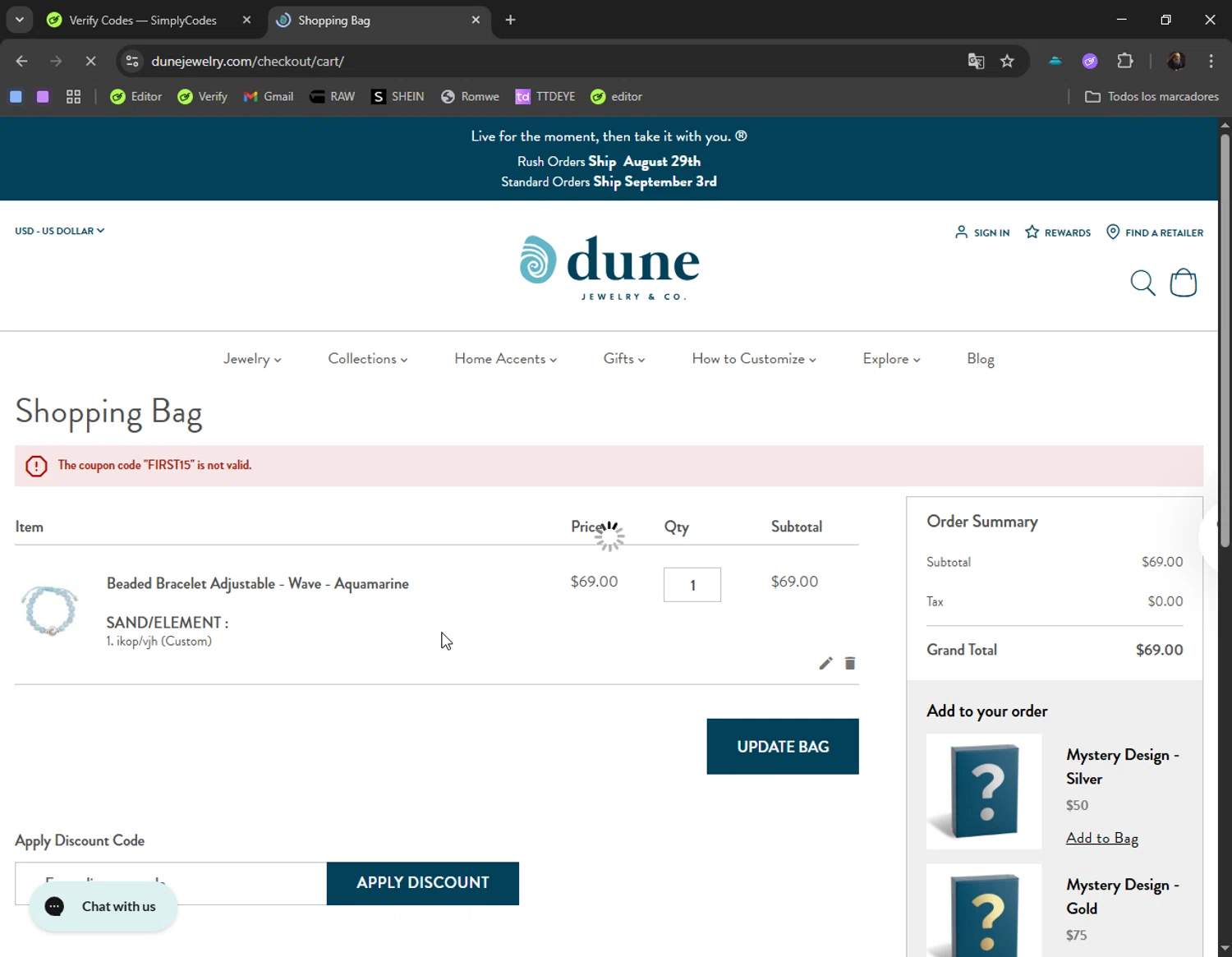1232x957 pixels.
Task: Open the SHEIN bookmark
Action: click(x=398, y=96)
